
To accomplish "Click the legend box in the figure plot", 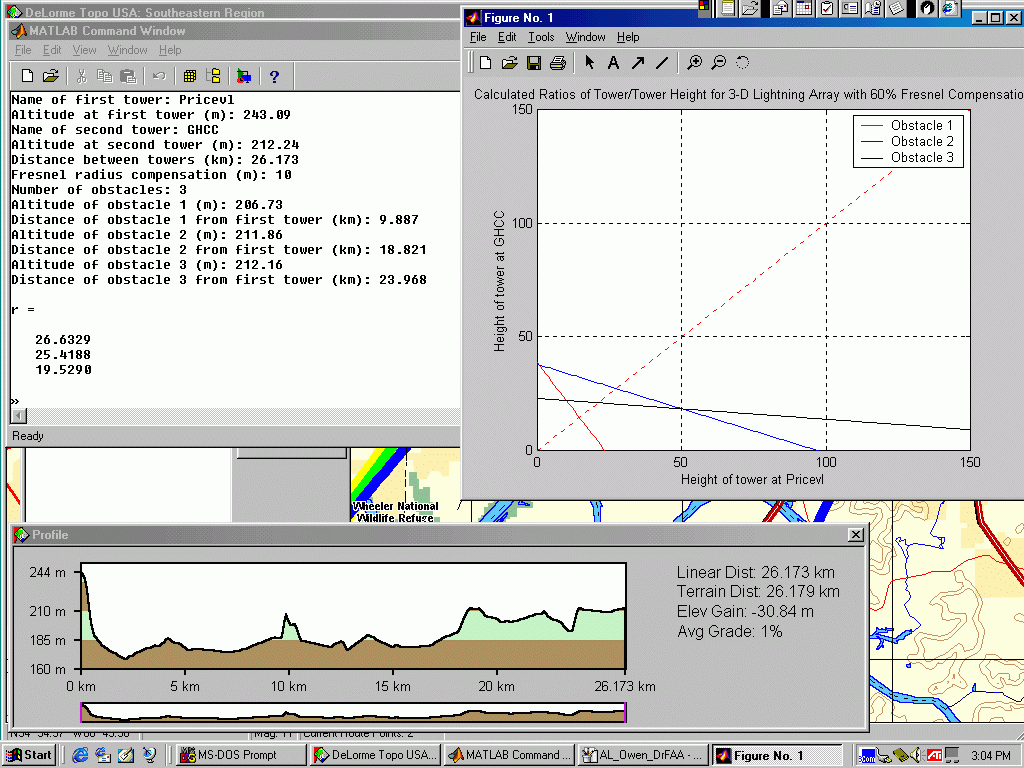I will click(x=908, y=142).
